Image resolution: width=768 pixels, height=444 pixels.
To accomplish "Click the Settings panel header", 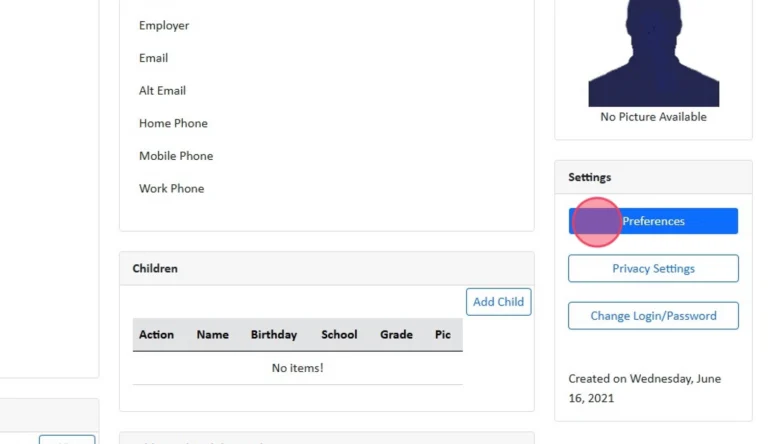I will click(x=589, y=177).
